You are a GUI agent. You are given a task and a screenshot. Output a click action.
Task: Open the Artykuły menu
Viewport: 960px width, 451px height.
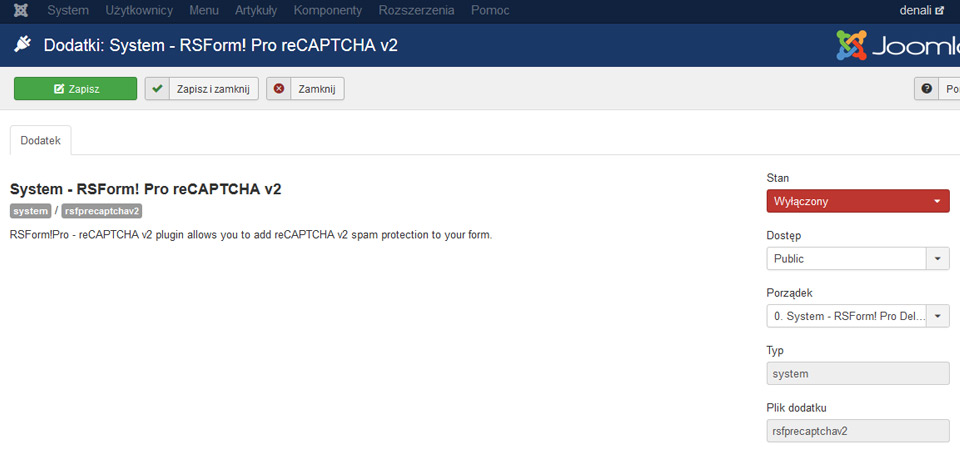256,10
